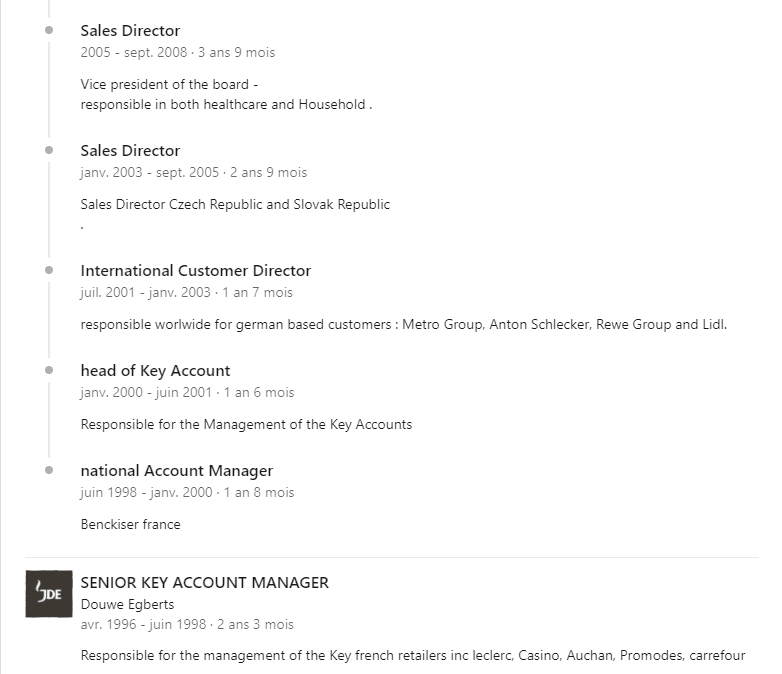This screenshot has width=782, height=674.
Task: Click the timeline dot beside International Customer Director
Action: (49, 270)
